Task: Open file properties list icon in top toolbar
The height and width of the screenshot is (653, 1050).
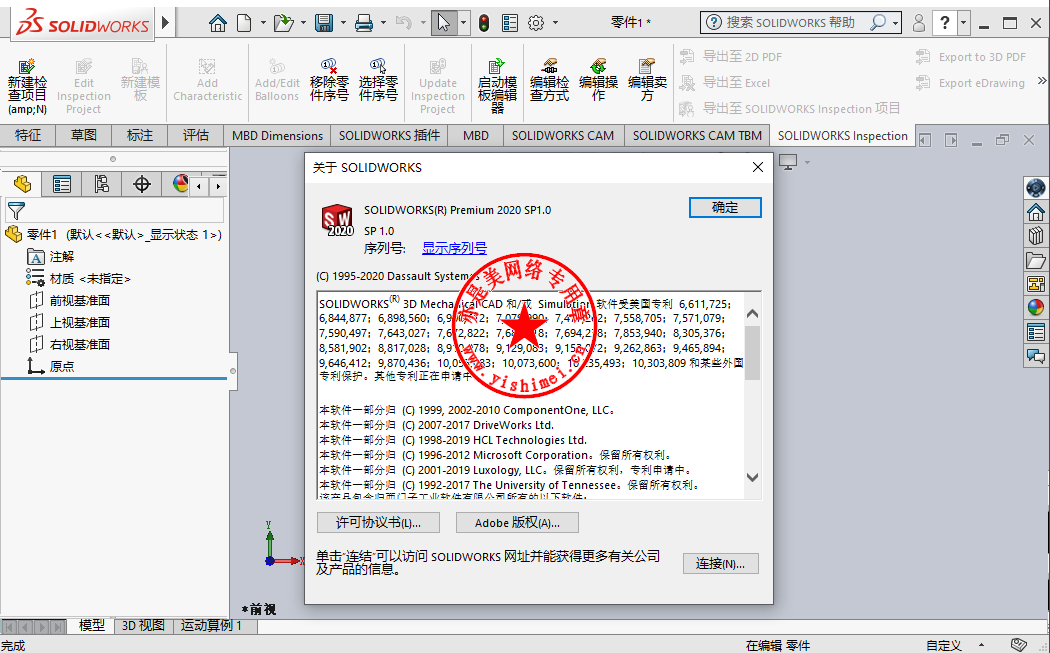Action: pos(510,23)
